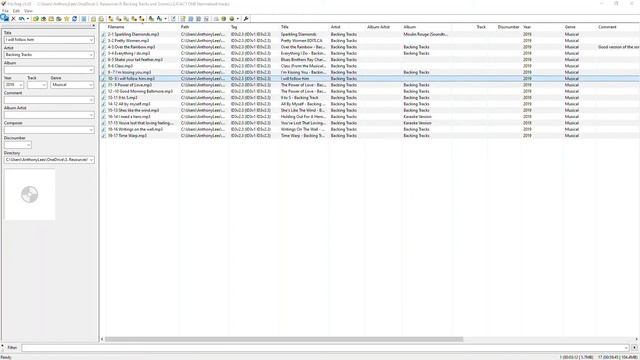Viewport: 640px width, 360px height.
Task: Expand the Title field dropdown
Action: 91,40
